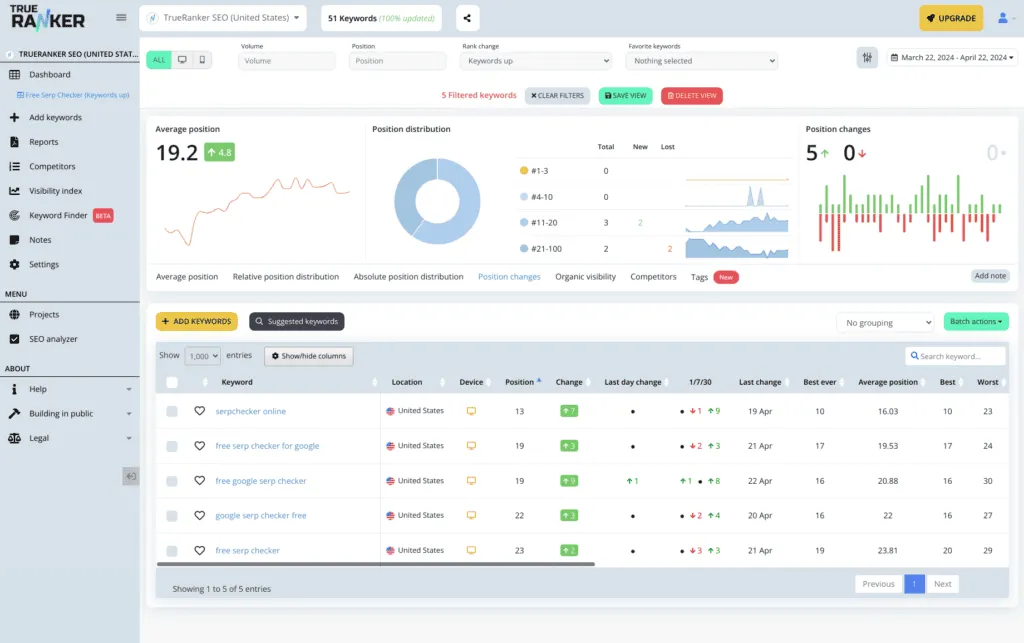Check free serp checker for google checkbox
Viewport: 1024px width, 643px height.
(172, 446)
